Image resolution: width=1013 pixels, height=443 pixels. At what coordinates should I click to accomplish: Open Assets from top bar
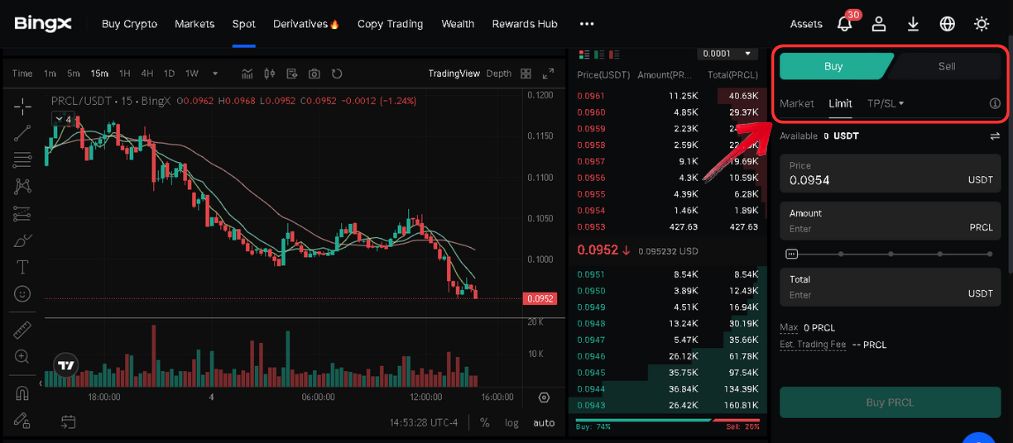(806, 24)
